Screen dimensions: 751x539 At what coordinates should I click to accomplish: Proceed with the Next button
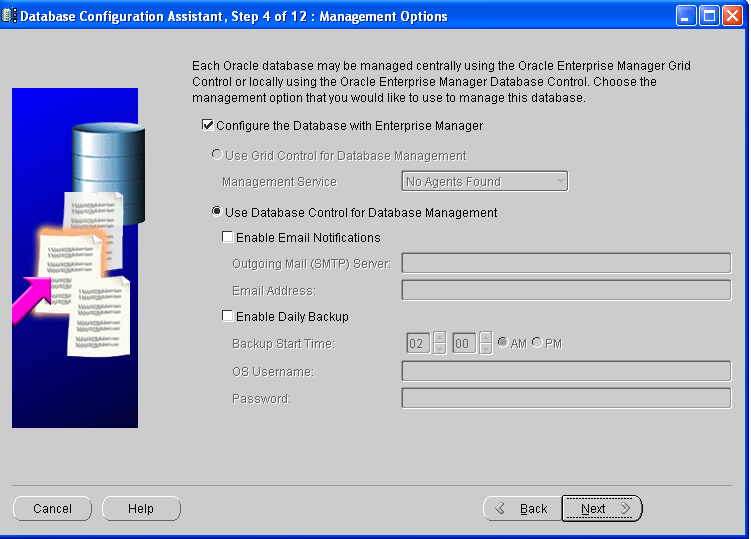pos(602,508)
